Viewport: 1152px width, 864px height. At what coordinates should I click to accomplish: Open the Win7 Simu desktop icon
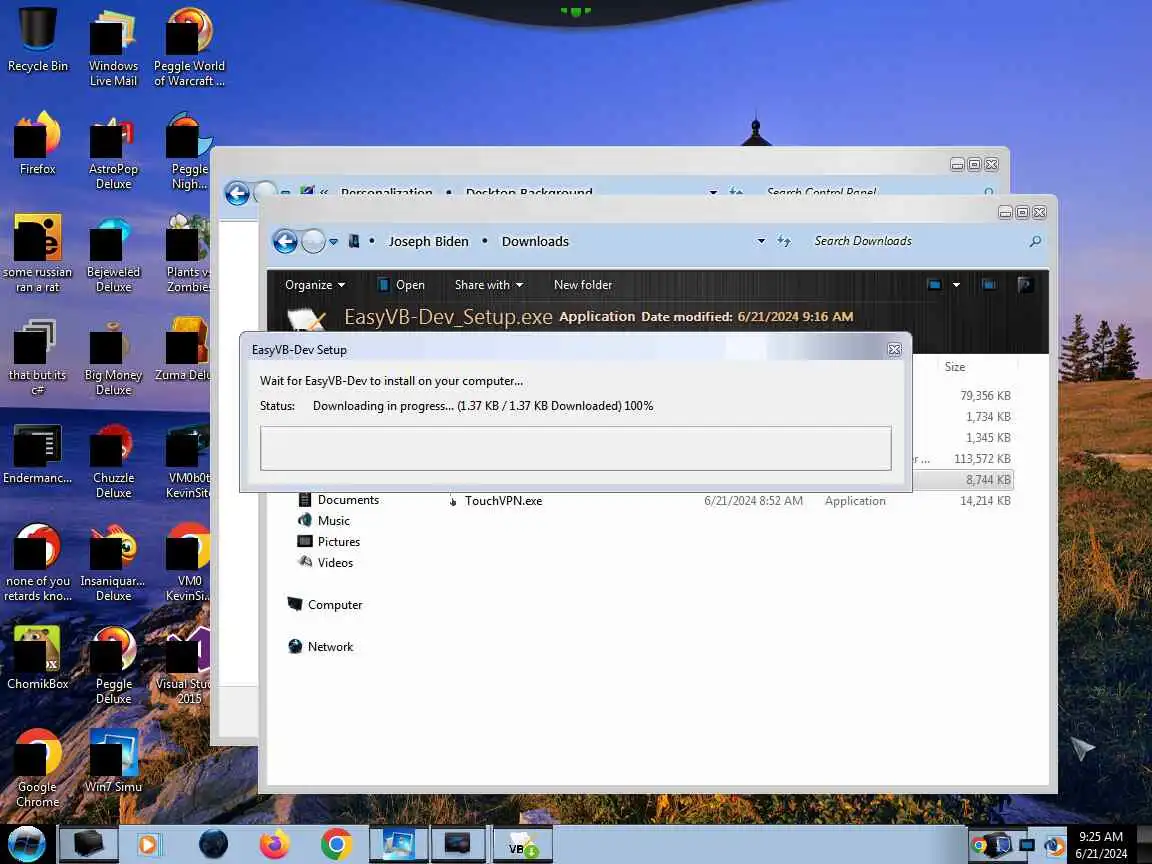pyautogui.click(x=113, y=761)
